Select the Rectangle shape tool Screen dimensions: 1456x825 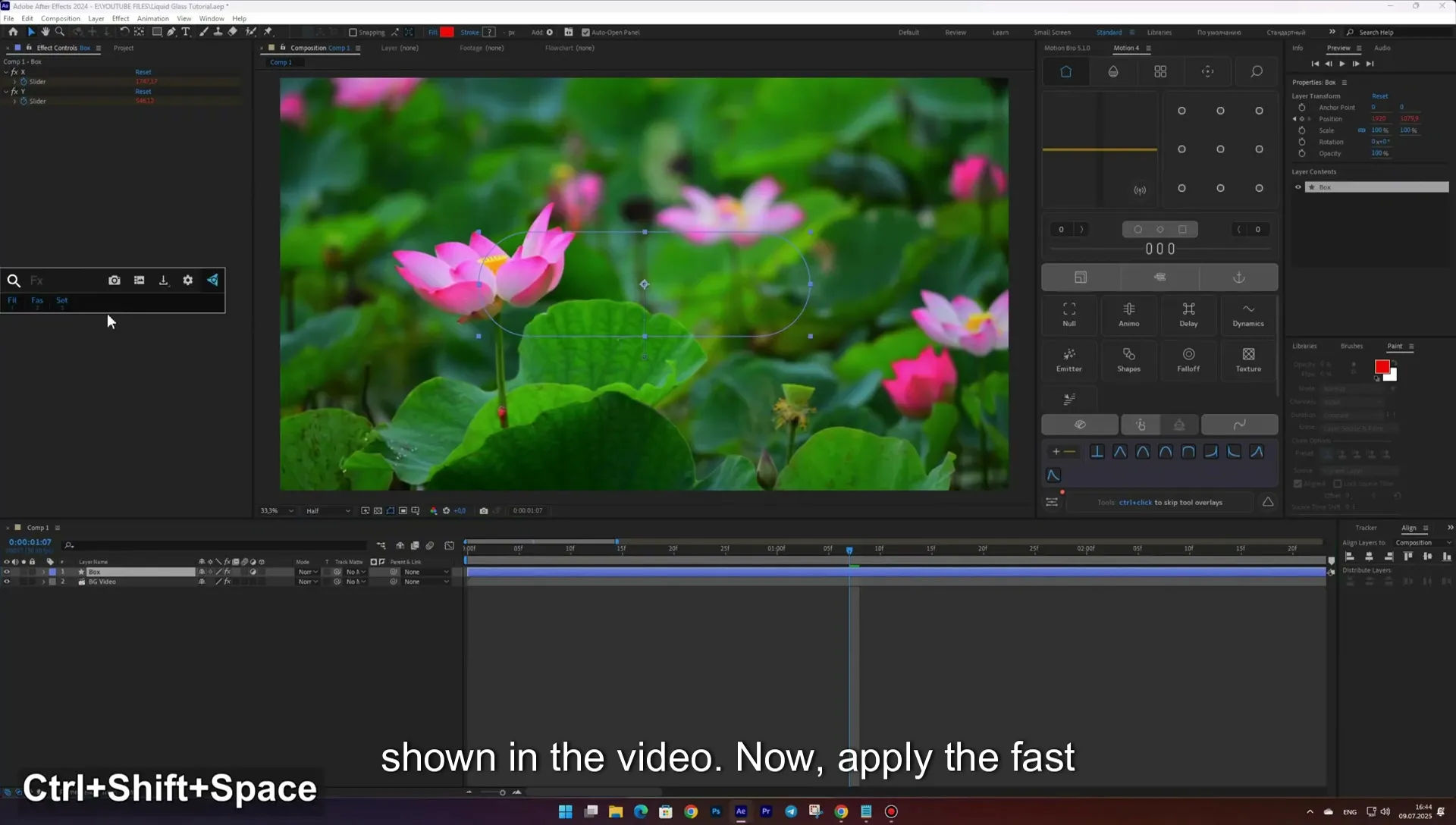[x=157, y=32]
